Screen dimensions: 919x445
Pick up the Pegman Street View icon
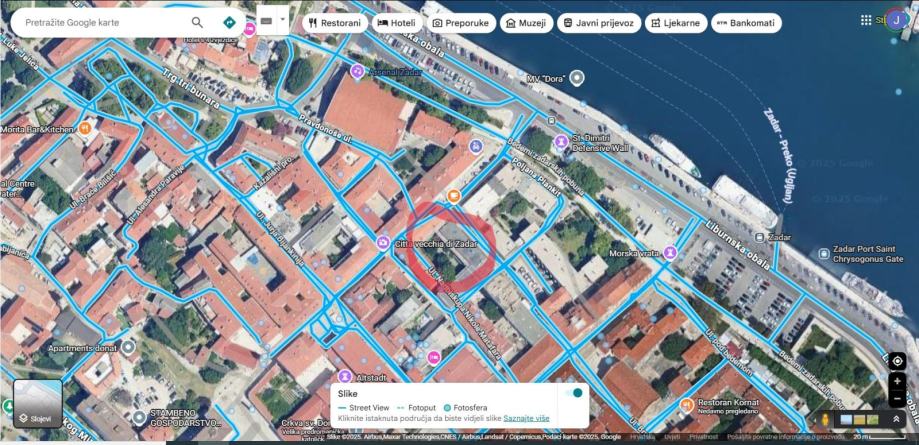tap(827, 419)
